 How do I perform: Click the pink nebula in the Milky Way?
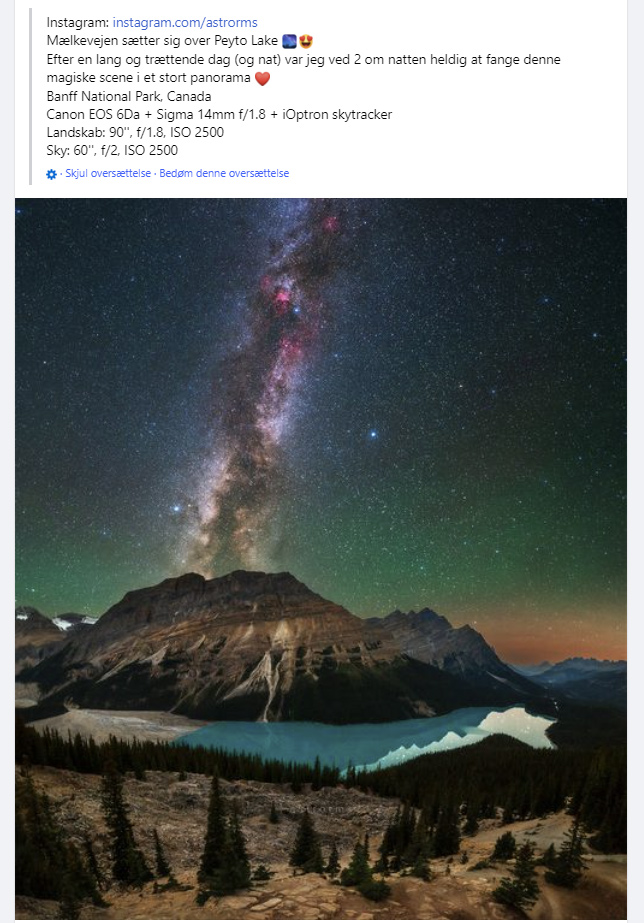pos(281,298)
